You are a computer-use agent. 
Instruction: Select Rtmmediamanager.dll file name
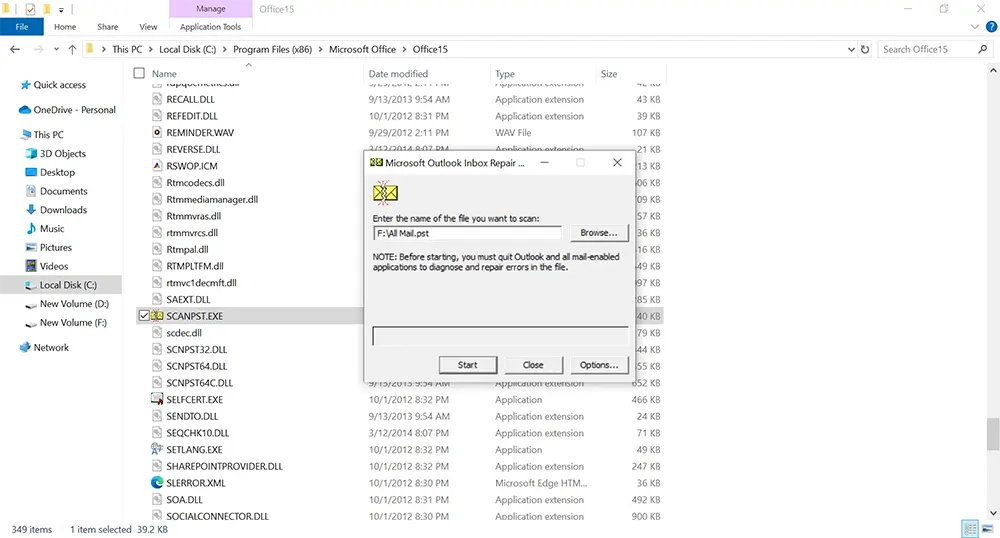coord(212,199)
